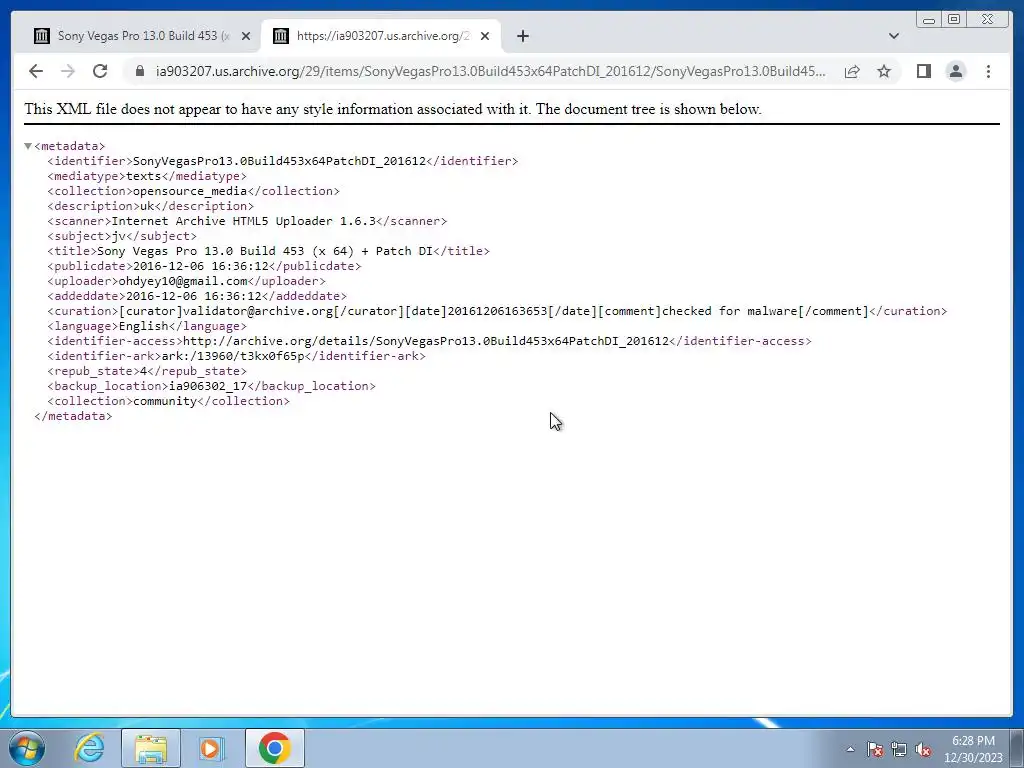Bookmark this page with the star icon

[x=884, y=71]
